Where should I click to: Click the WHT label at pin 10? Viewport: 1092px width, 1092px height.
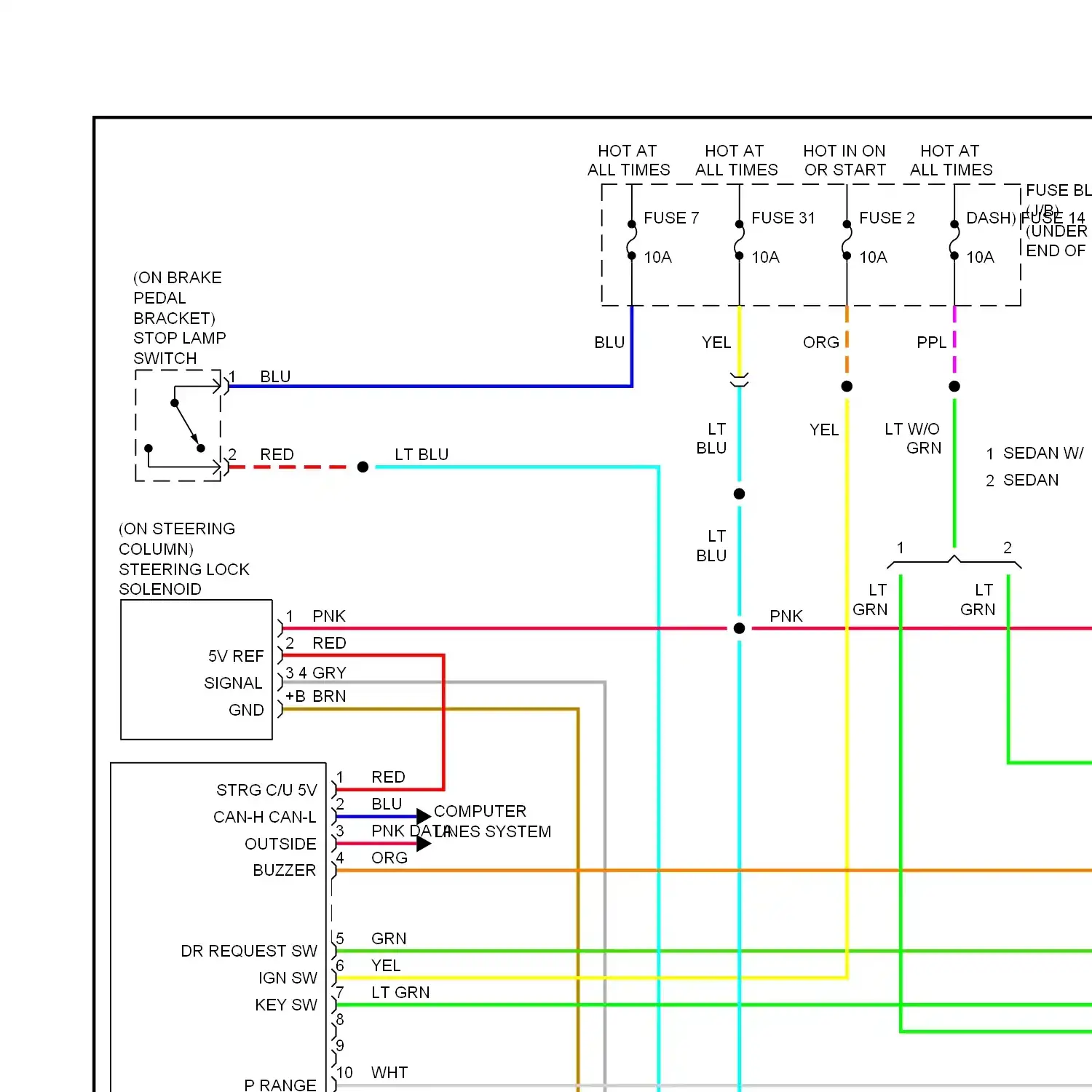pyautogui.click(x=389, y=1072)
